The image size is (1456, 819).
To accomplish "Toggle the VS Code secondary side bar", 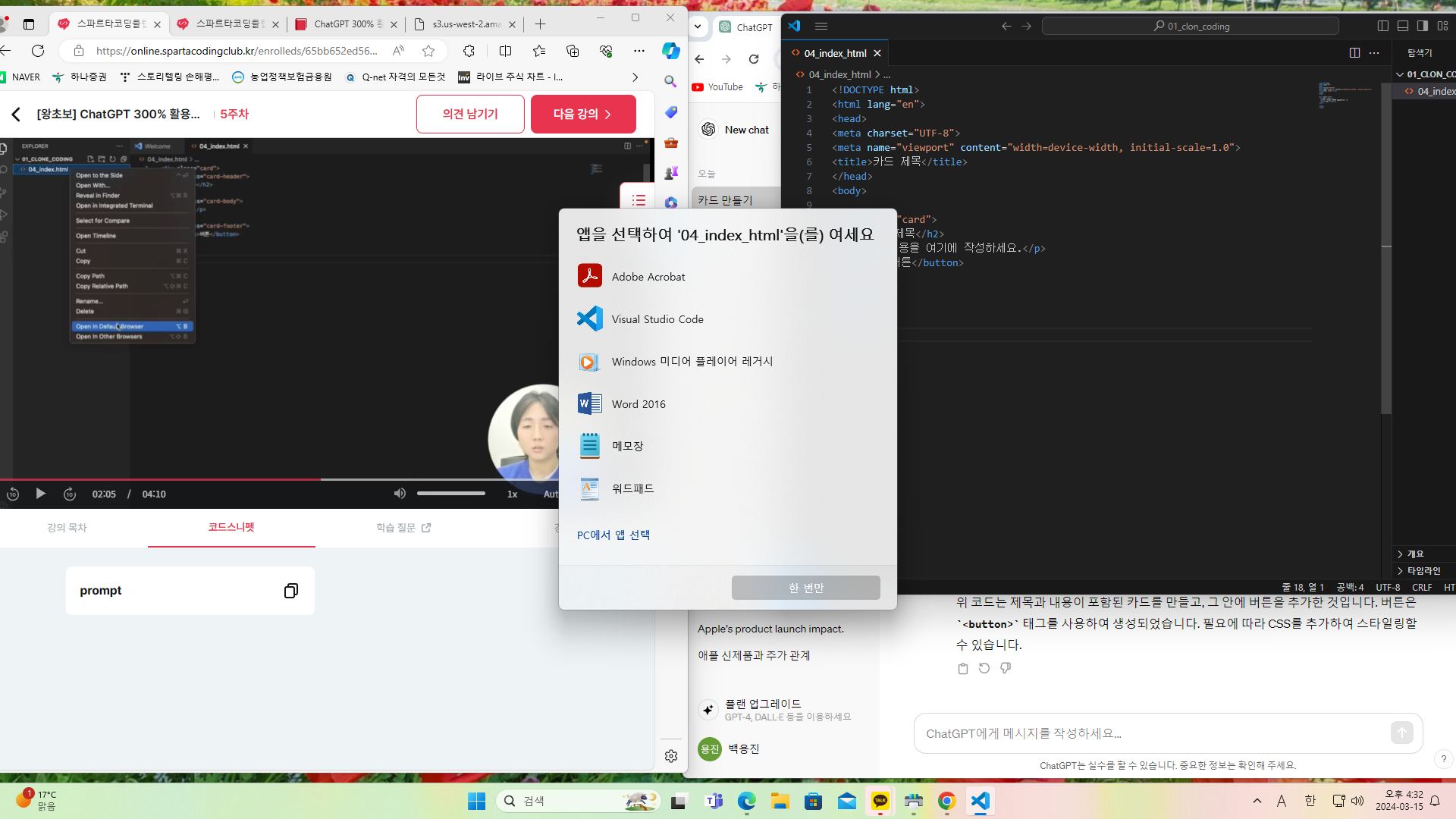I will (x=1423, y=26).
